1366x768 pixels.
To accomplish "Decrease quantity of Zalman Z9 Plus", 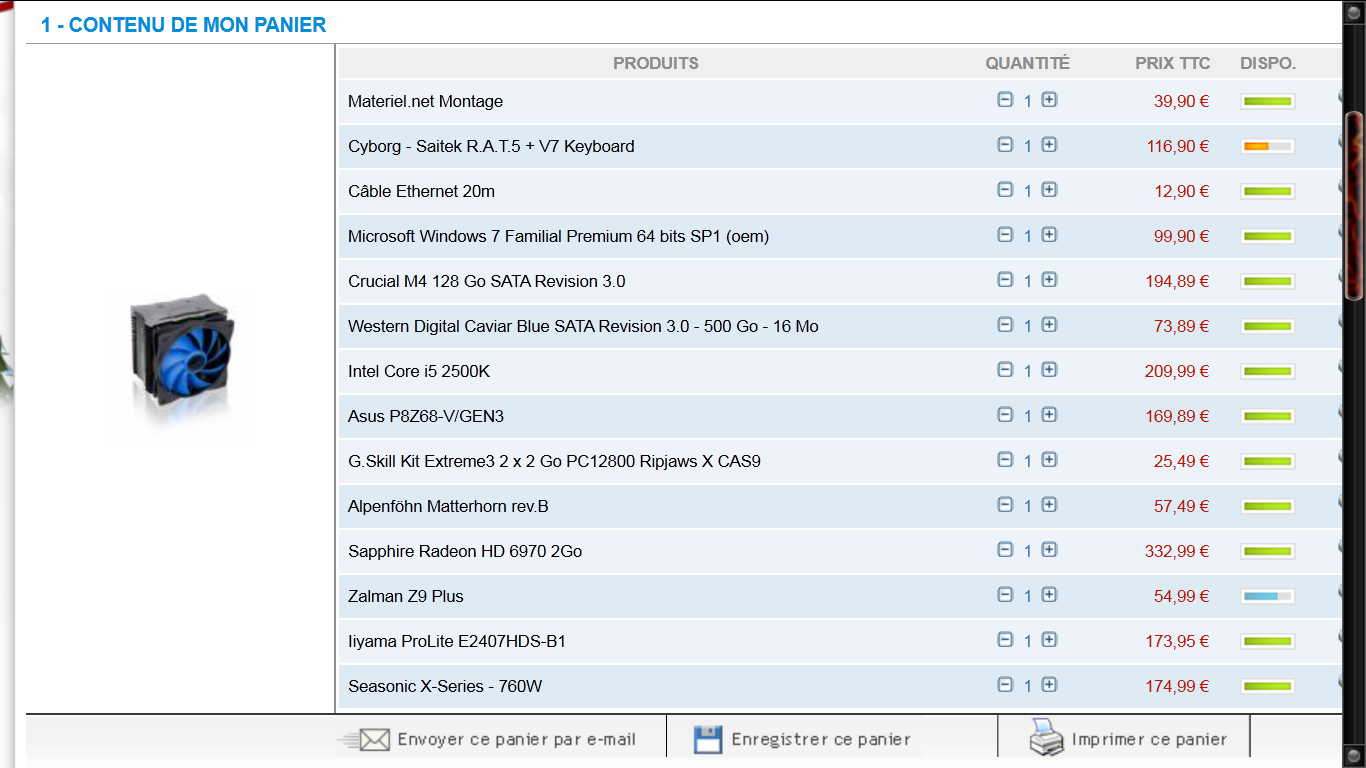I will coord(1005,595).
